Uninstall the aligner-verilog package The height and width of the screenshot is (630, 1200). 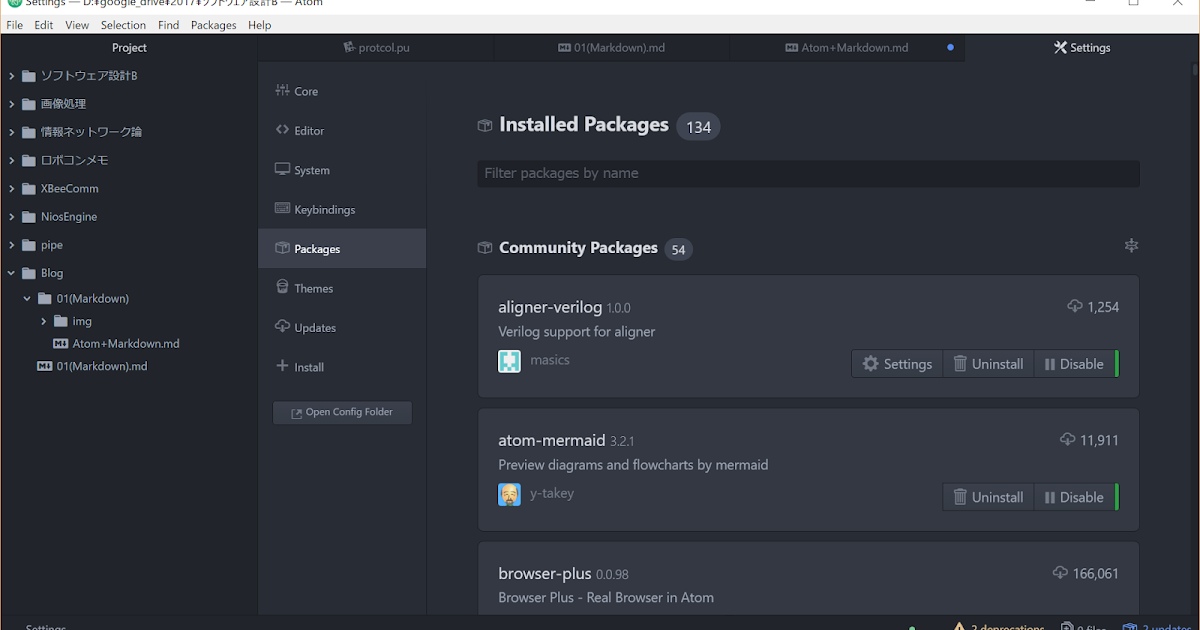(988, 364)
